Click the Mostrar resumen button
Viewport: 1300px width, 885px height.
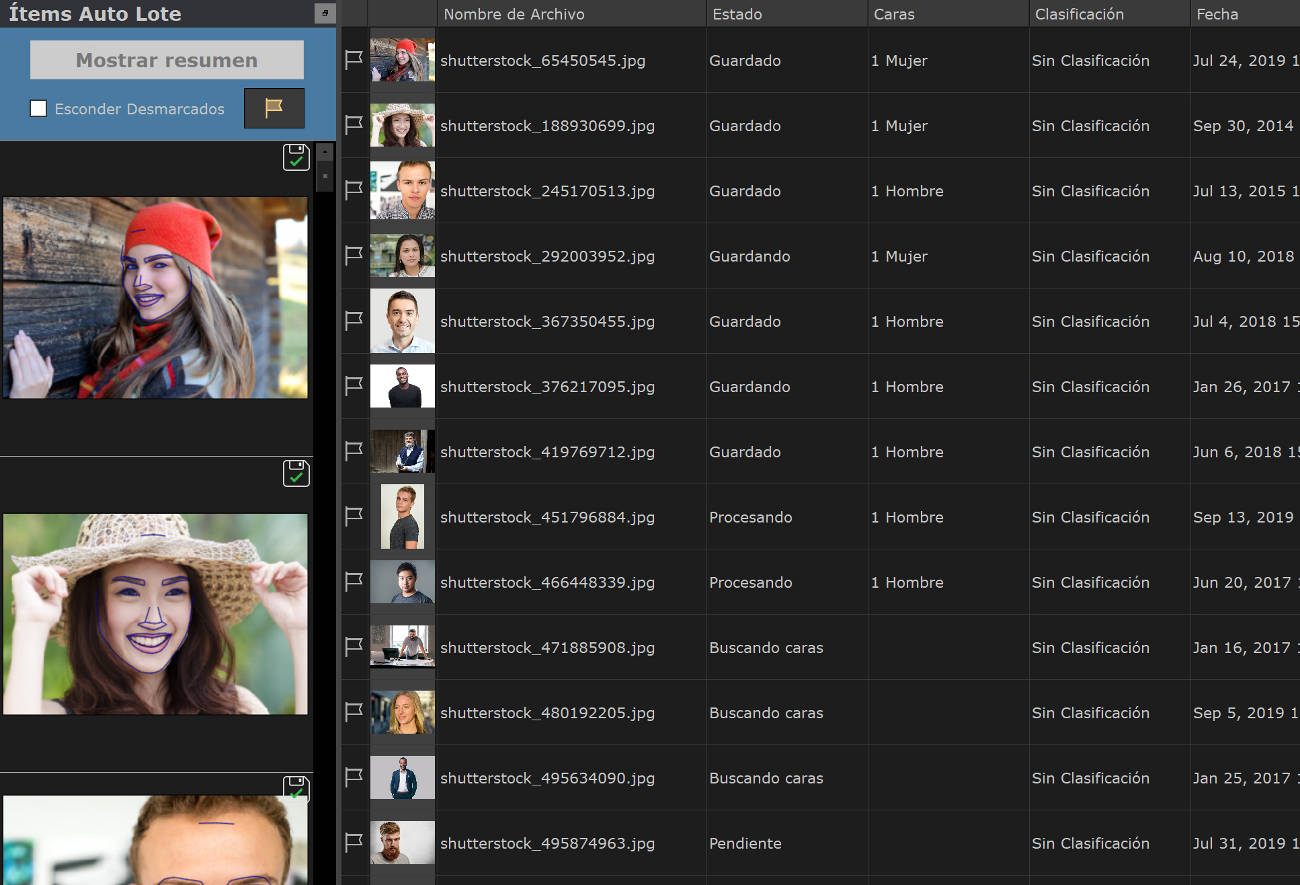tap(167, 60)
